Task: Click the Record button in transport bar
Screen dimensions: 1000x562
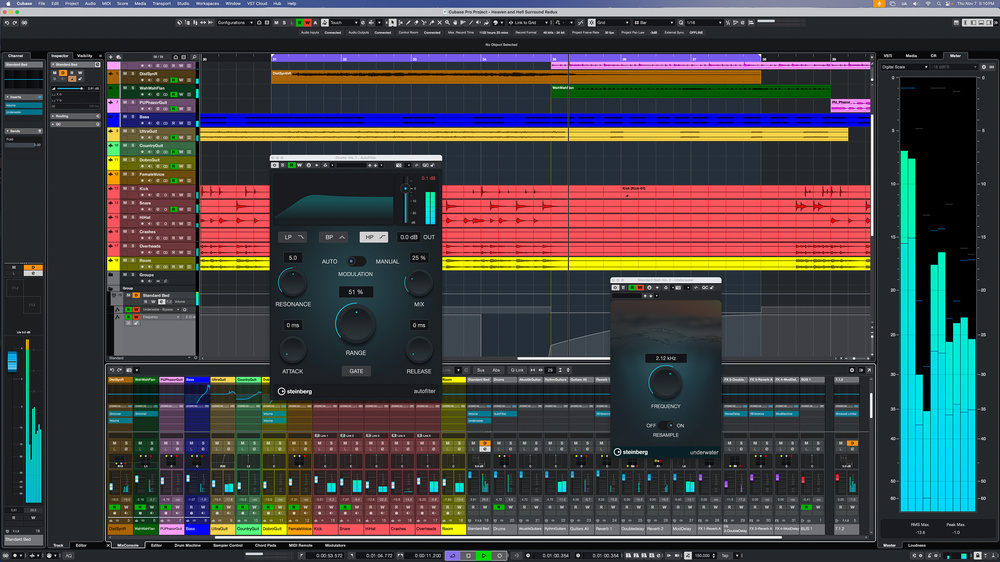Action: coord(499,556)
